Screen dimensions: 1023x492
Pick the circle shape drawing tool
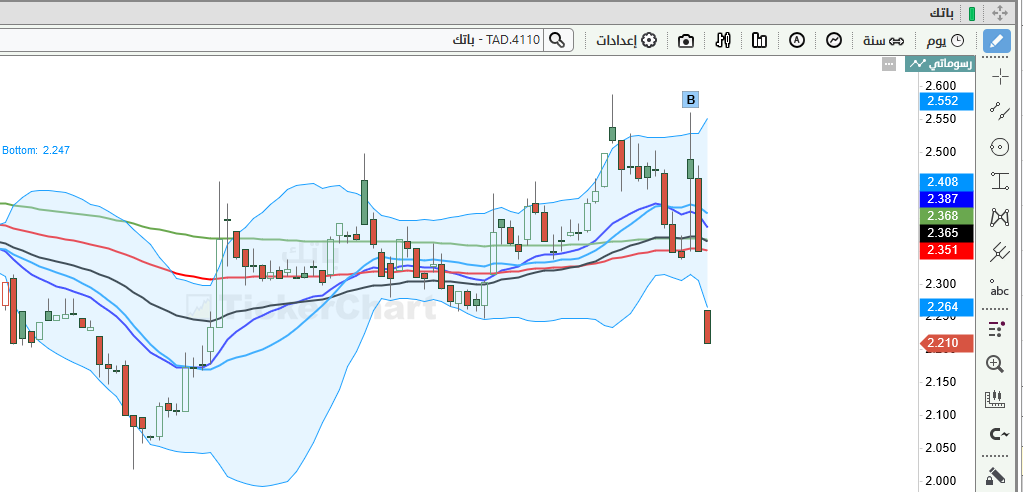tap(999, 147)
